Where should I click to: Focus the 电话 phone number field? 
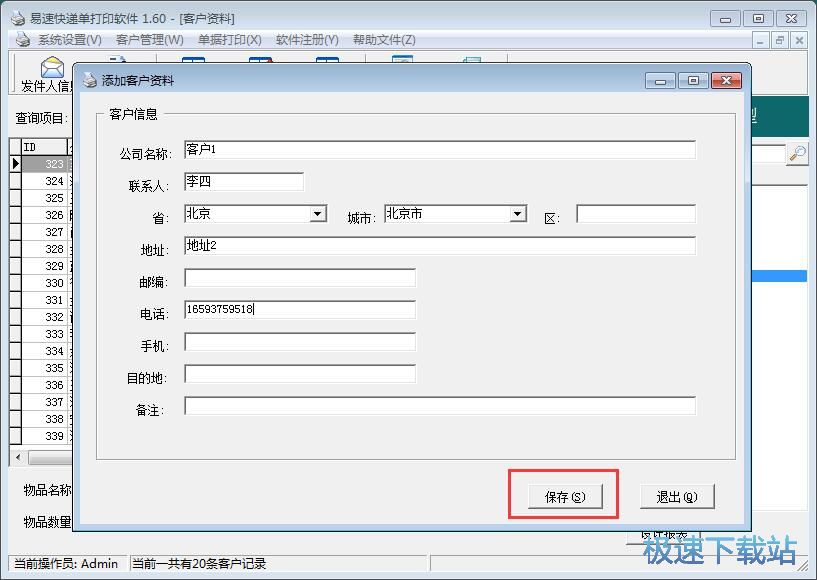pyautogui.click(x=300, y=310)
